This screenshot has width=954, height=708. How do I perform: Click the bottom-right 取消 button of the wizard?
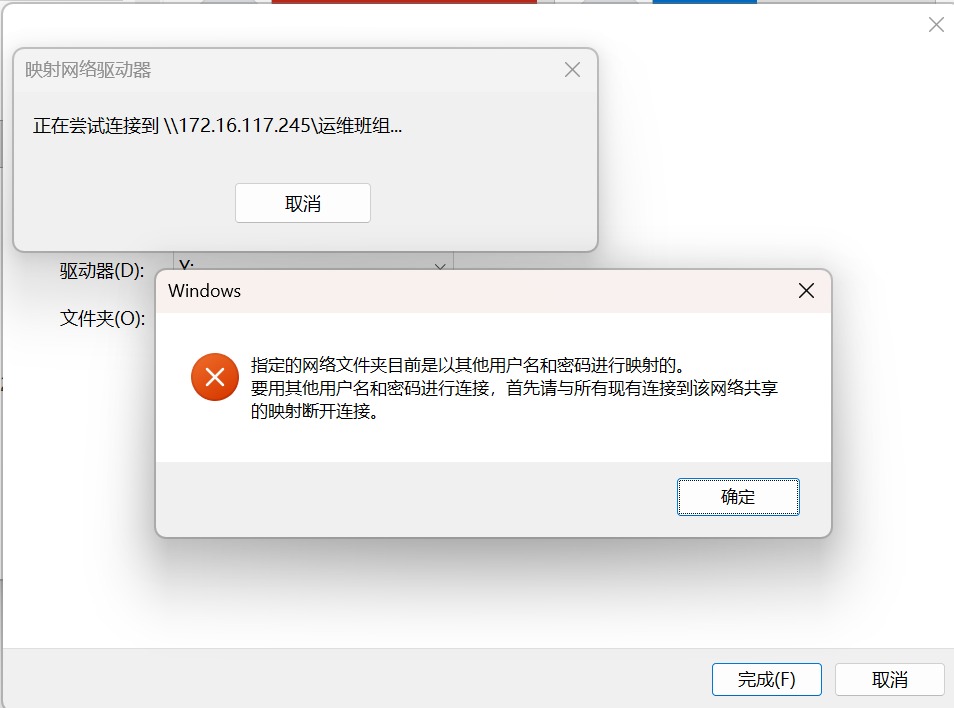[x=890, y=679]
